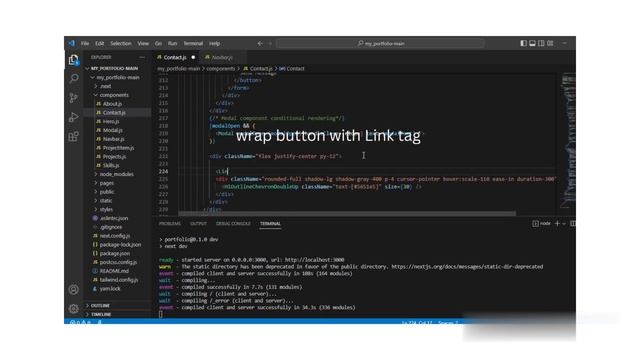Open yarn.lock file
Viewport: 640px width, 360px height.
(110, 289)
